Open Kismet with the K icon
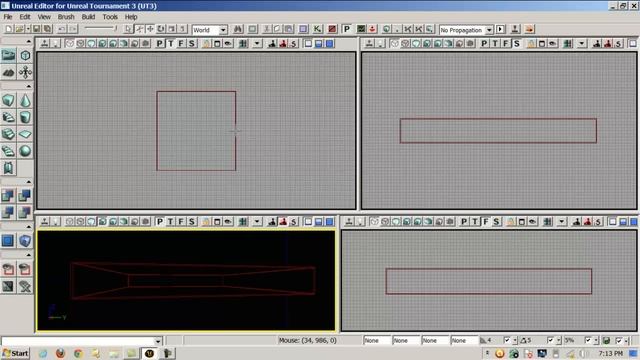The width and height of the screenshot is (640, 360). click(317, 29)
